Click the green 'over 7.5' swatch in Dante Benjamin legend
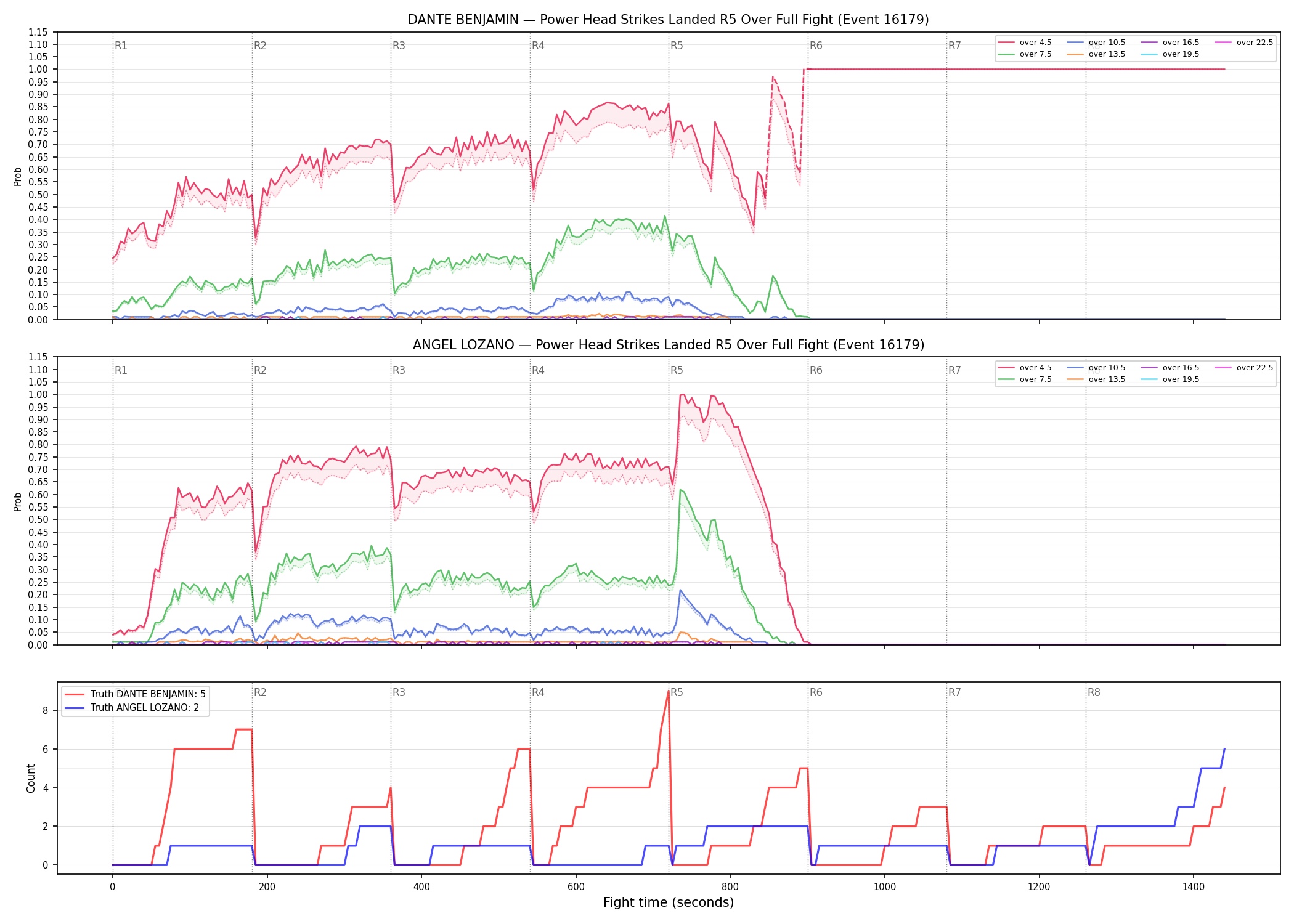This screenshot has height=924, width=1294. (x=1006, y=54)
